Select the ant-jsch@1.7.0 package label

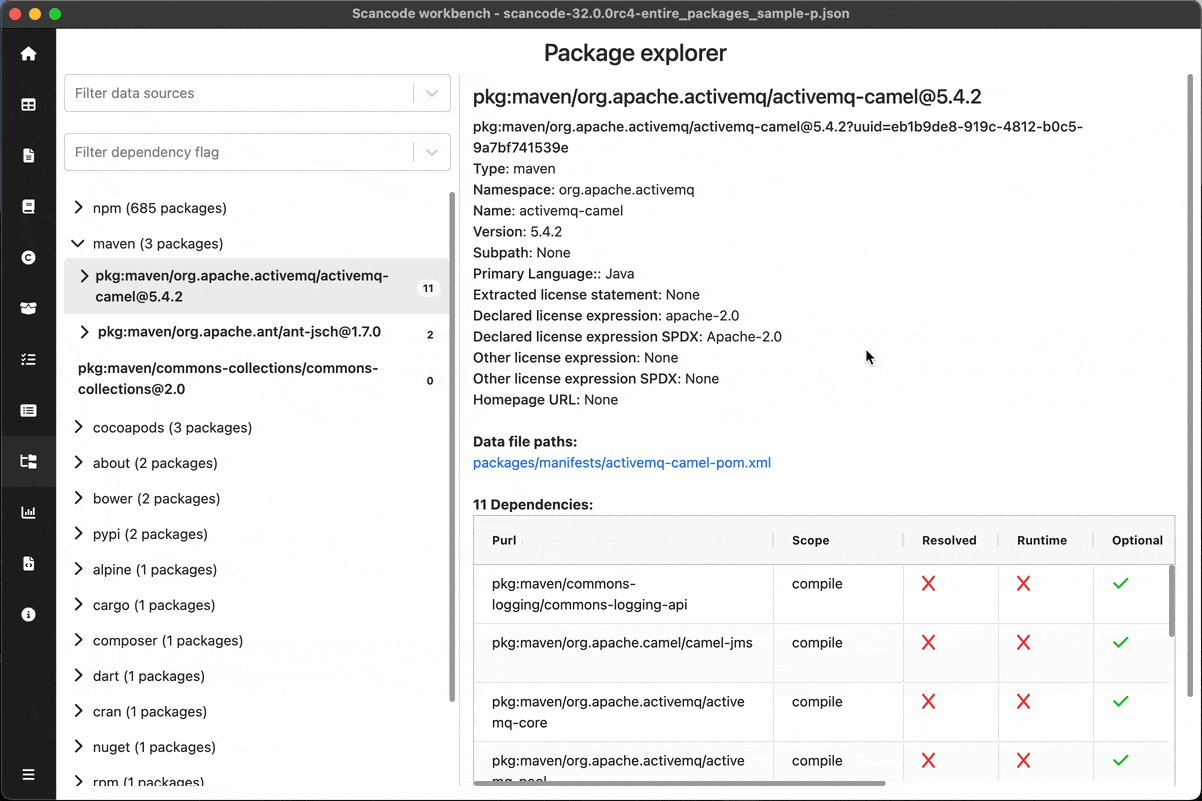[239, 332]
